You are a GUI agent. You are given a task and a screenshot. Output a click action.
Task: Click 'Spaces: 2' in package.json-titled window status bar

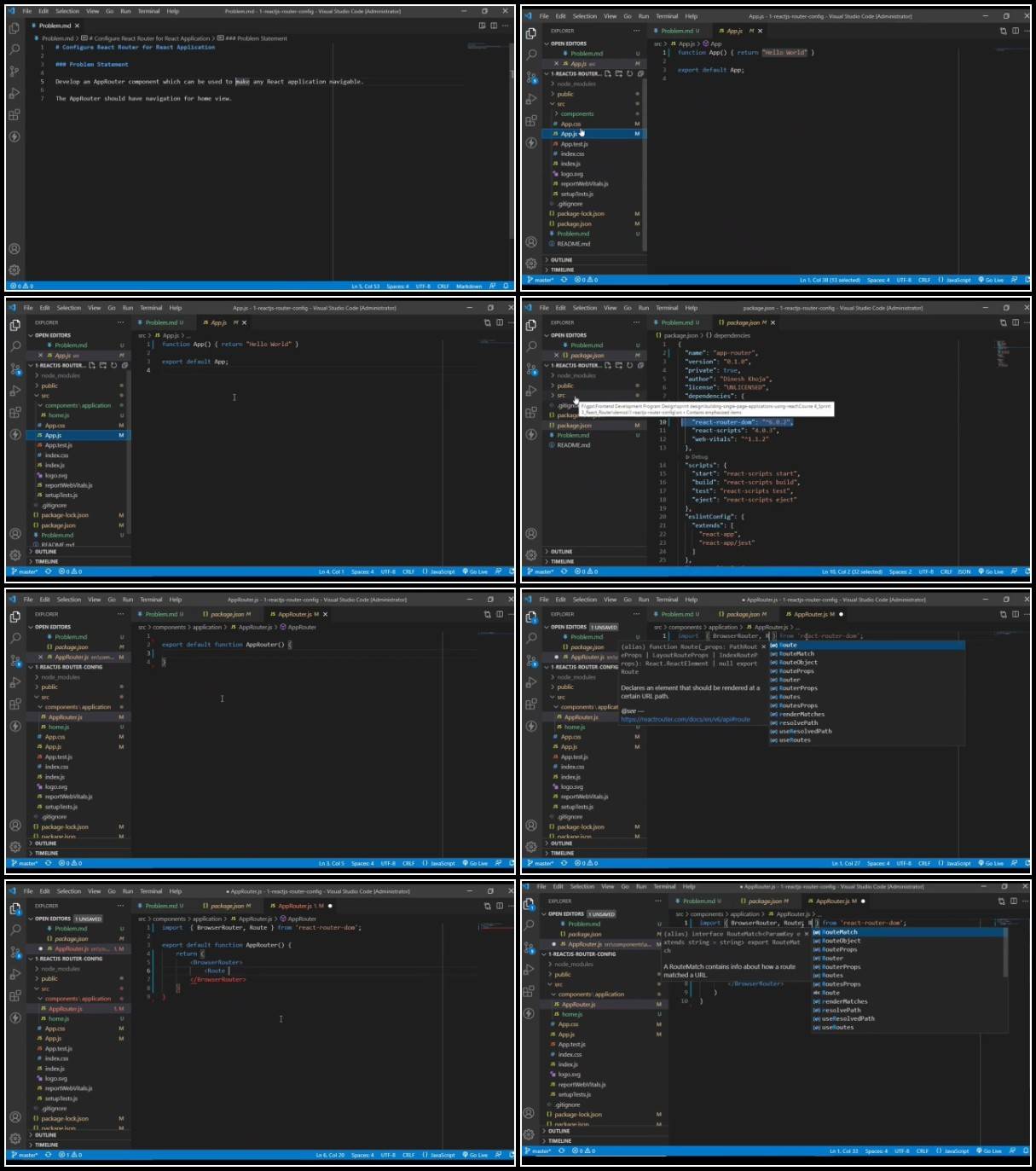tap(900, 572)
